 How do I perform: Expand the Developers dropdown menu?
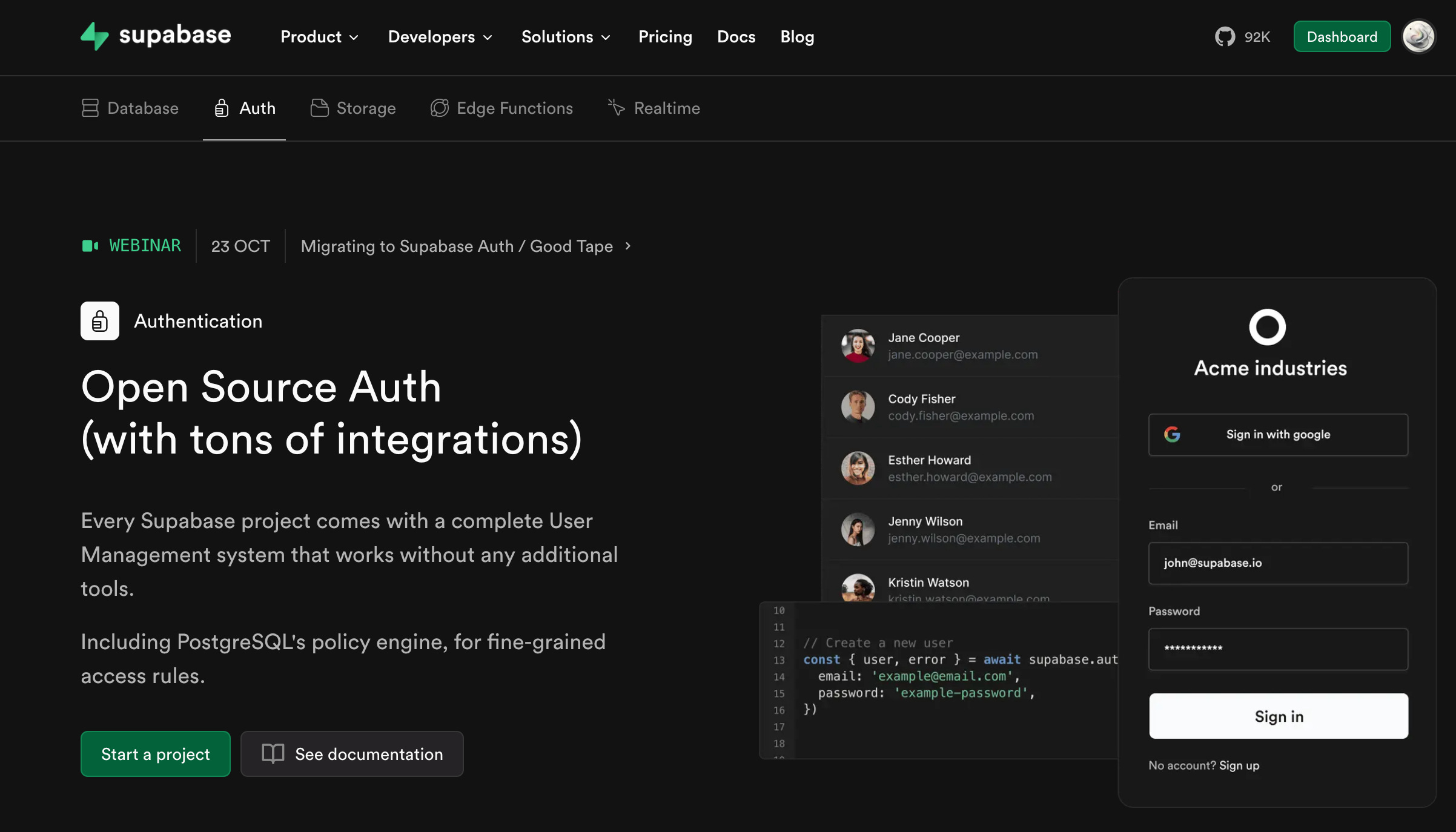click(x=440, y=37)
